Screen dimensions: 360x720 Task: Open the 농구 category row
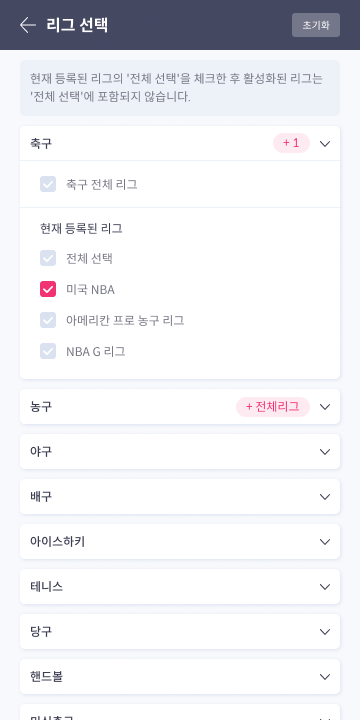[x=180, y=407]
